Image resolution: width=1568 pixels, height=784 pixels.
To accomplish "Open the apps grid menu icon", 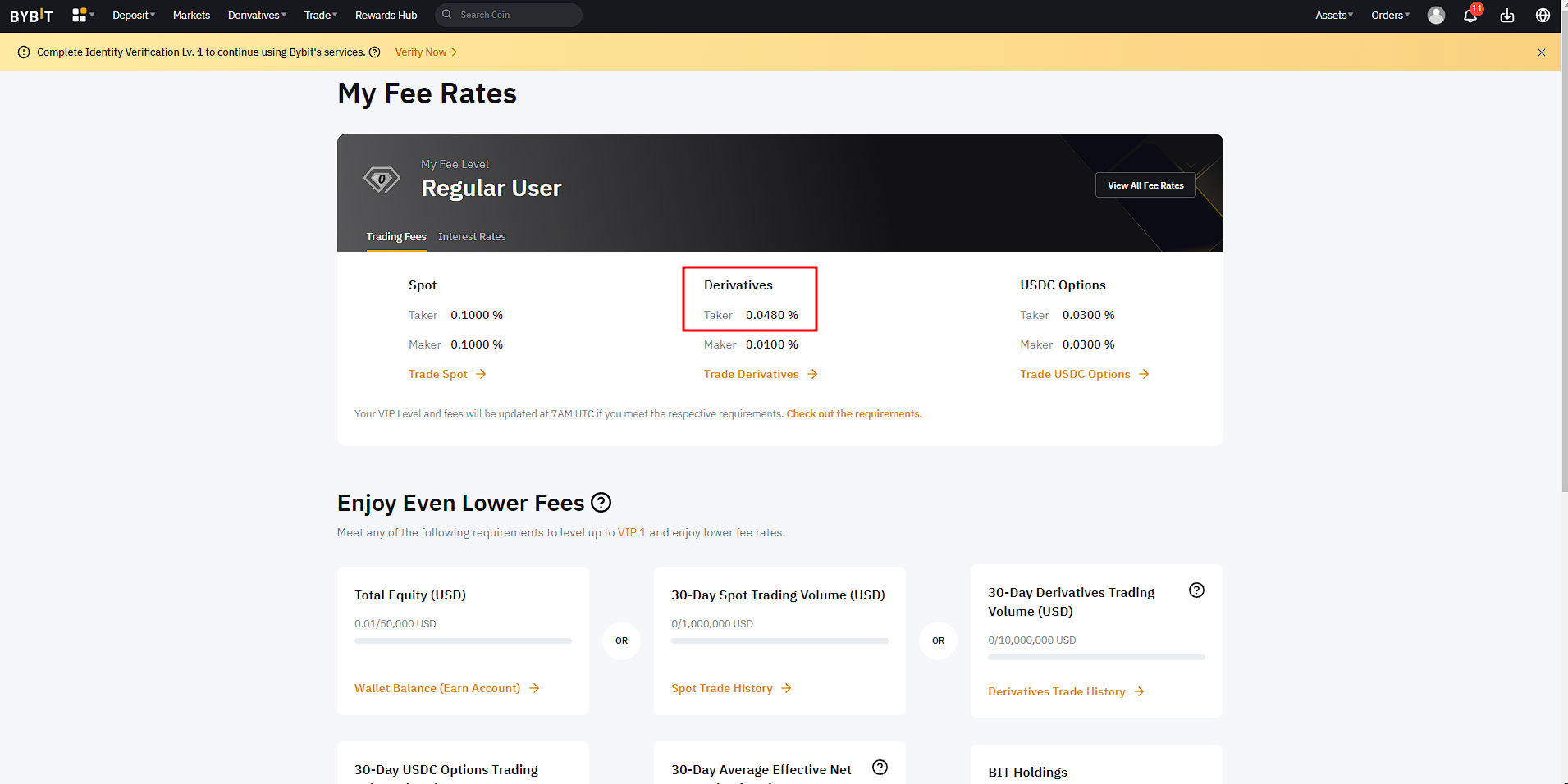I will [x=80, y=15].
